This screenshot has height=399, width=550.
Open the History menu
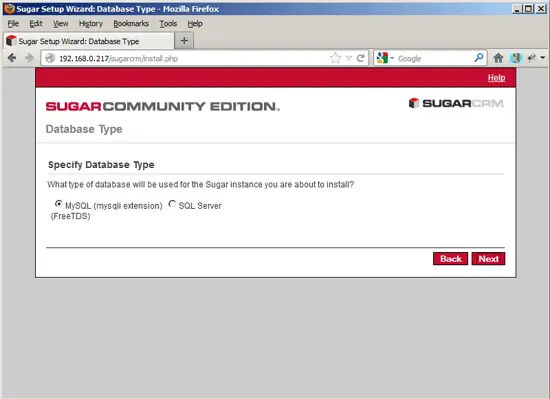[x=90, y=23]
